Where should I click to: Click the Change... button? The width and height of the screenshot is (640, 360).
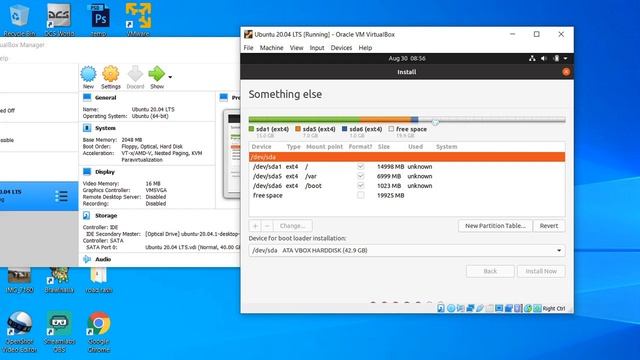293,226
